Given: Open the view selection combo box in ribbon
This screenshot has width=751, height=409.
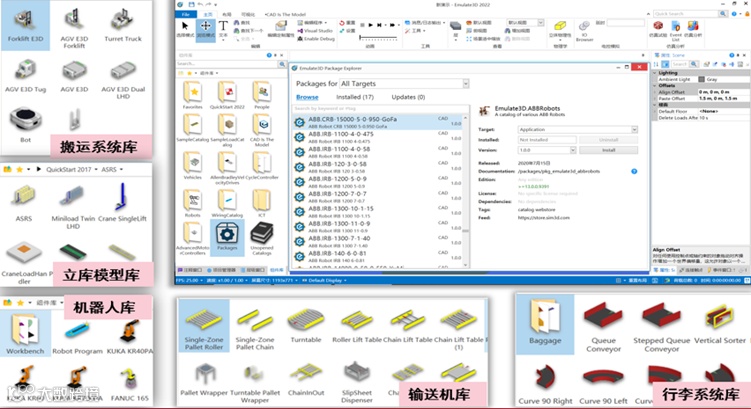Looking at the screenshot, I should pos(525,23).
